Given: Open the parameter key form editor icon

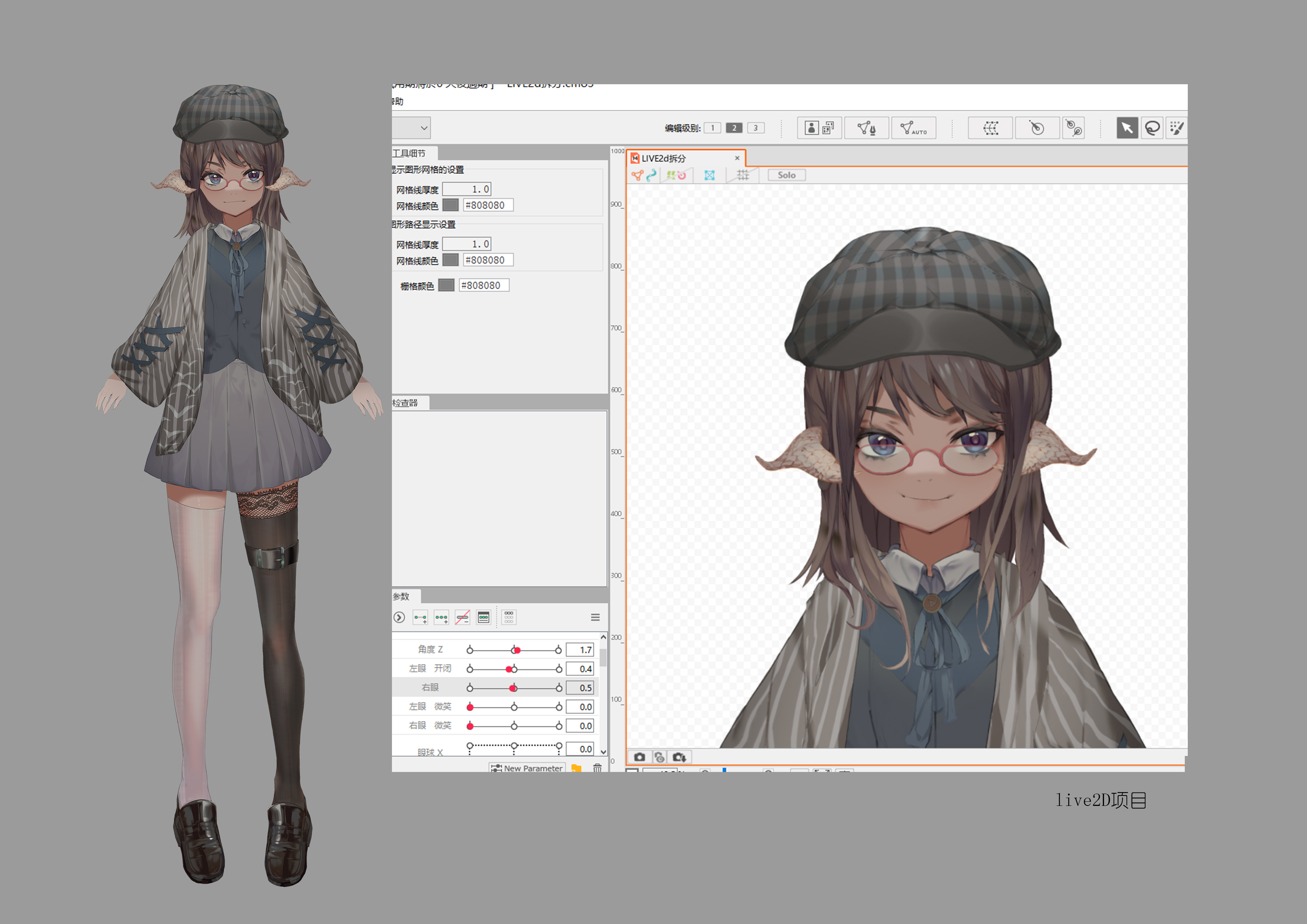Looking at the screenshot, I should pos(483,618).
